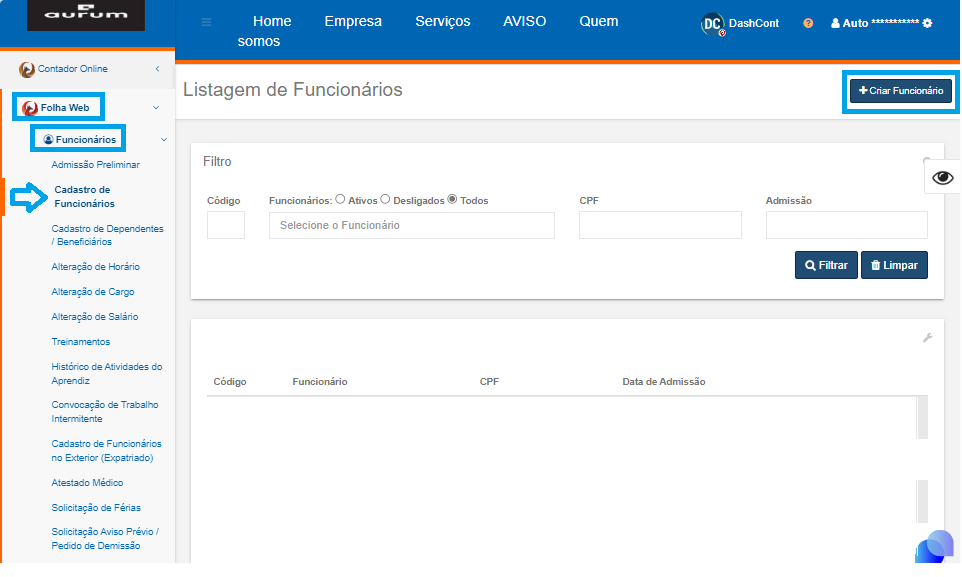Open Solicitação Aviso Prévio / Pedido de Demissão
Image resolution: width=962 pixels, height=577 pixels.
[x=105, y=539]
